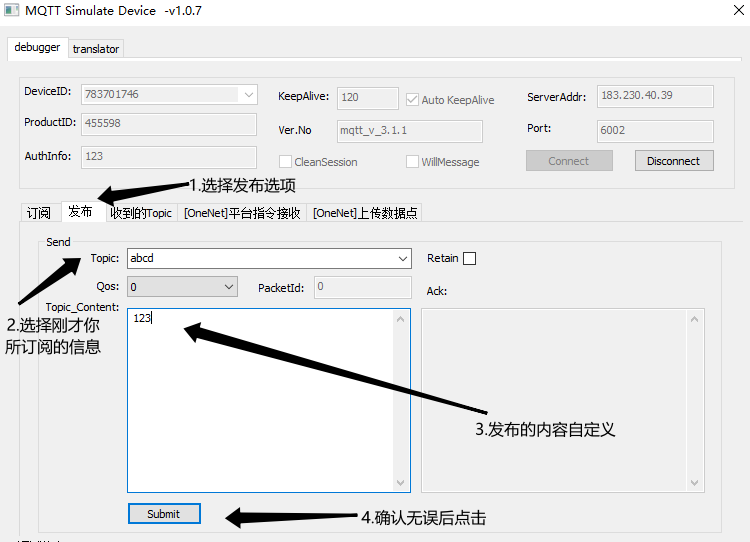
Task: Click the Ack area scrollbar up arrow
Action: tap(695, 319)
